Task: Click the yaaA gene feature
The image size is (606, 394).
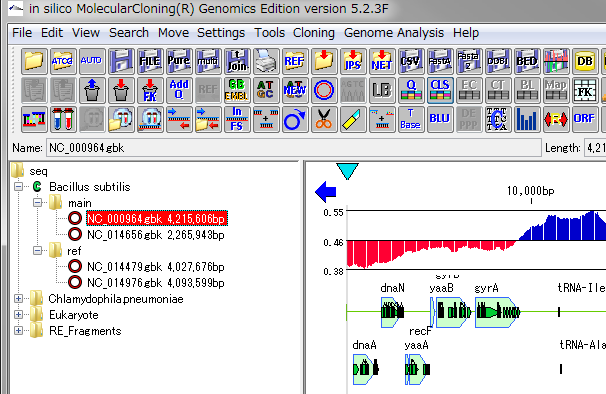Action: (x=417, y=369)
